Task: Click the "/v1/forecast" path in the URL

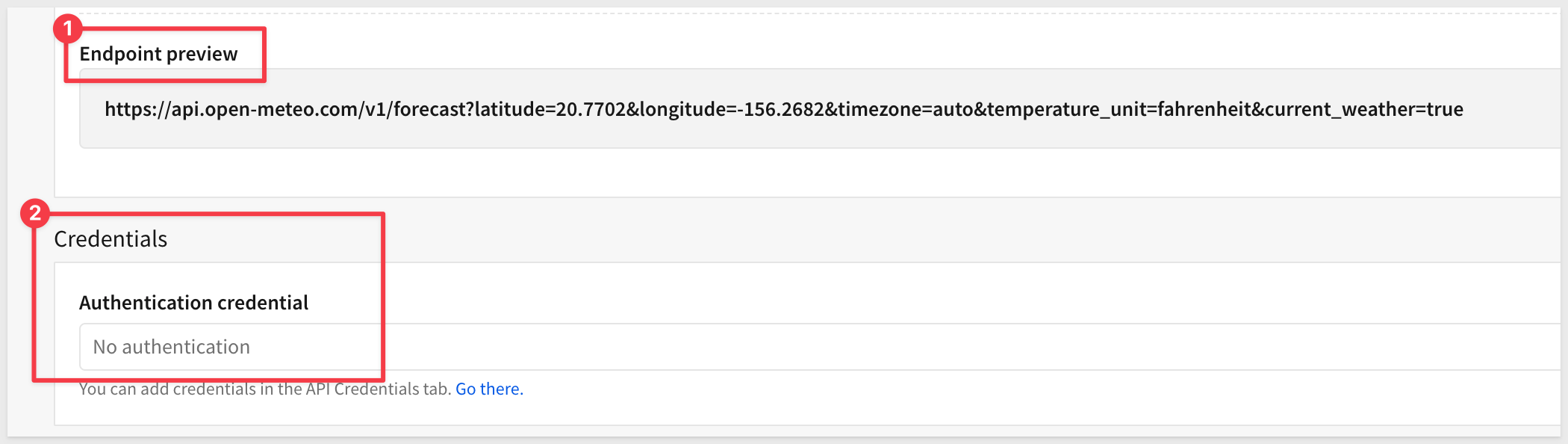Action: coord(413,110)
